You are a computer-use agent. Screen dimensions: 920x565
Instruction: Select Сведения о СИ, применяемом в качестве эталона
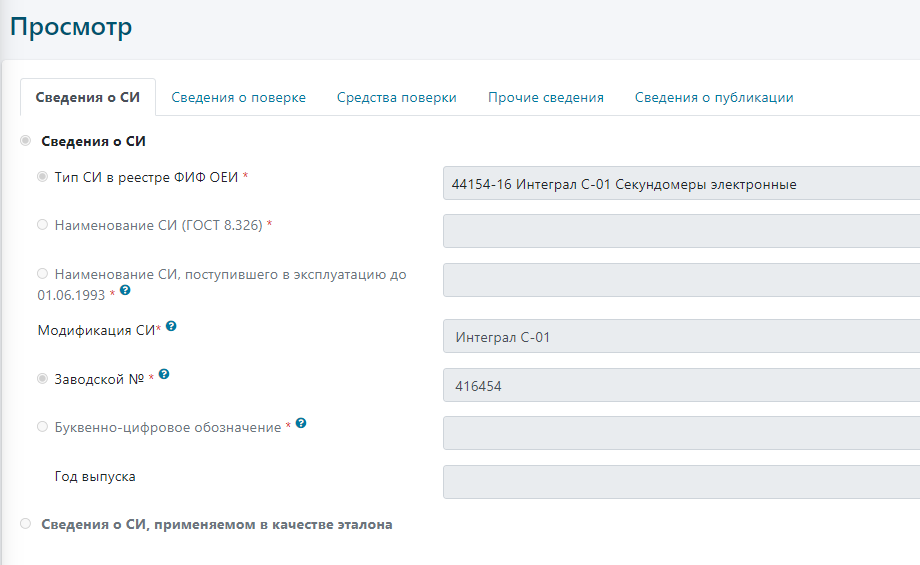click(25, 524)
